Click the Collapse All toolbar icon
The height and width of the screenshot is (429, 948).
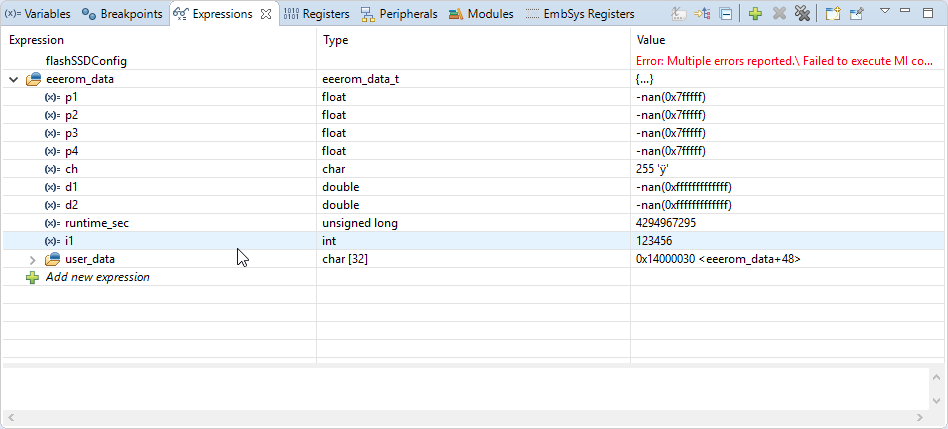pyautogui.click(x=725, y=14)
